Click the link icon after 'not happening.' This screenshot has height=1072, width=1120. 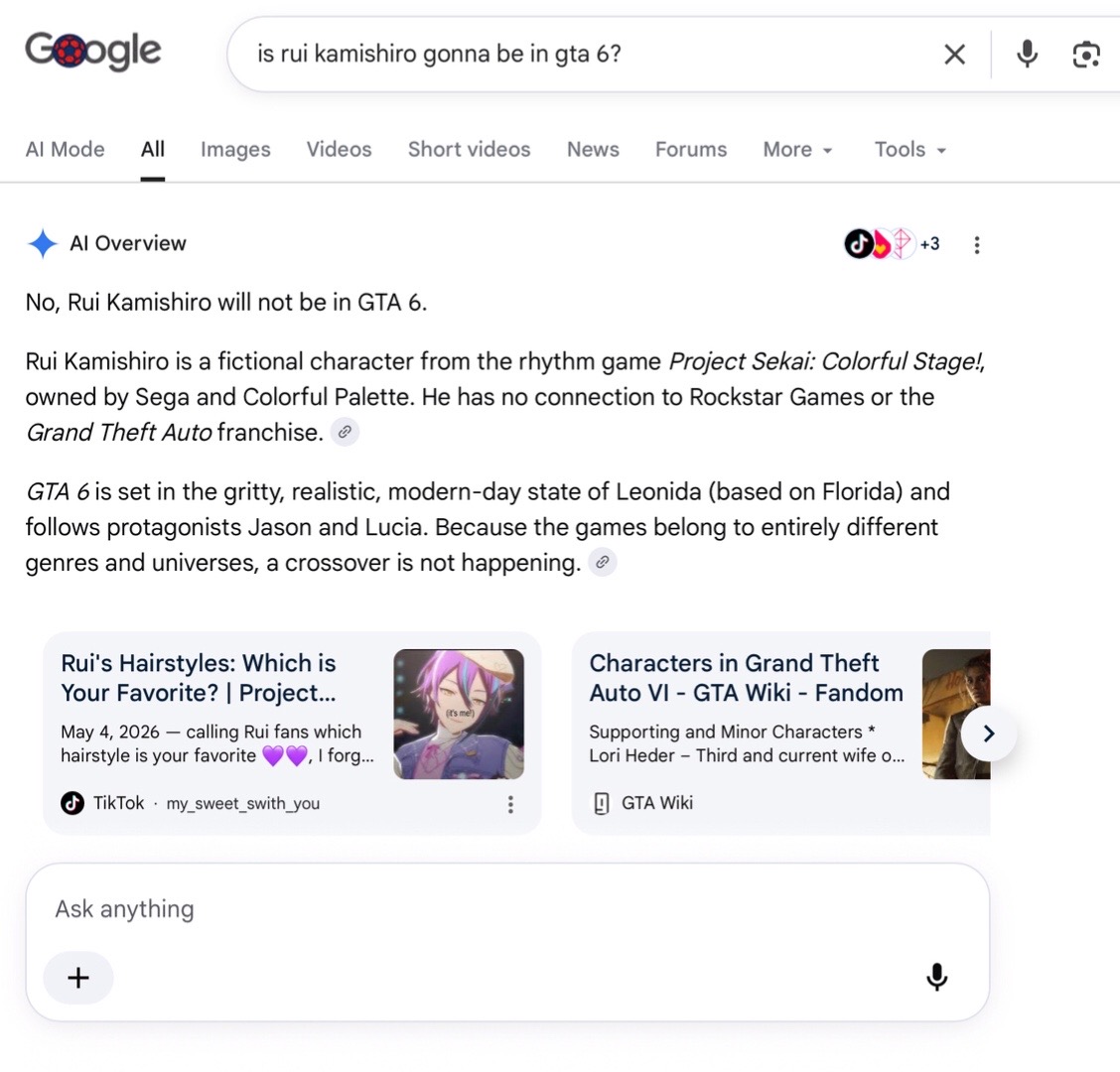[602, 562]
